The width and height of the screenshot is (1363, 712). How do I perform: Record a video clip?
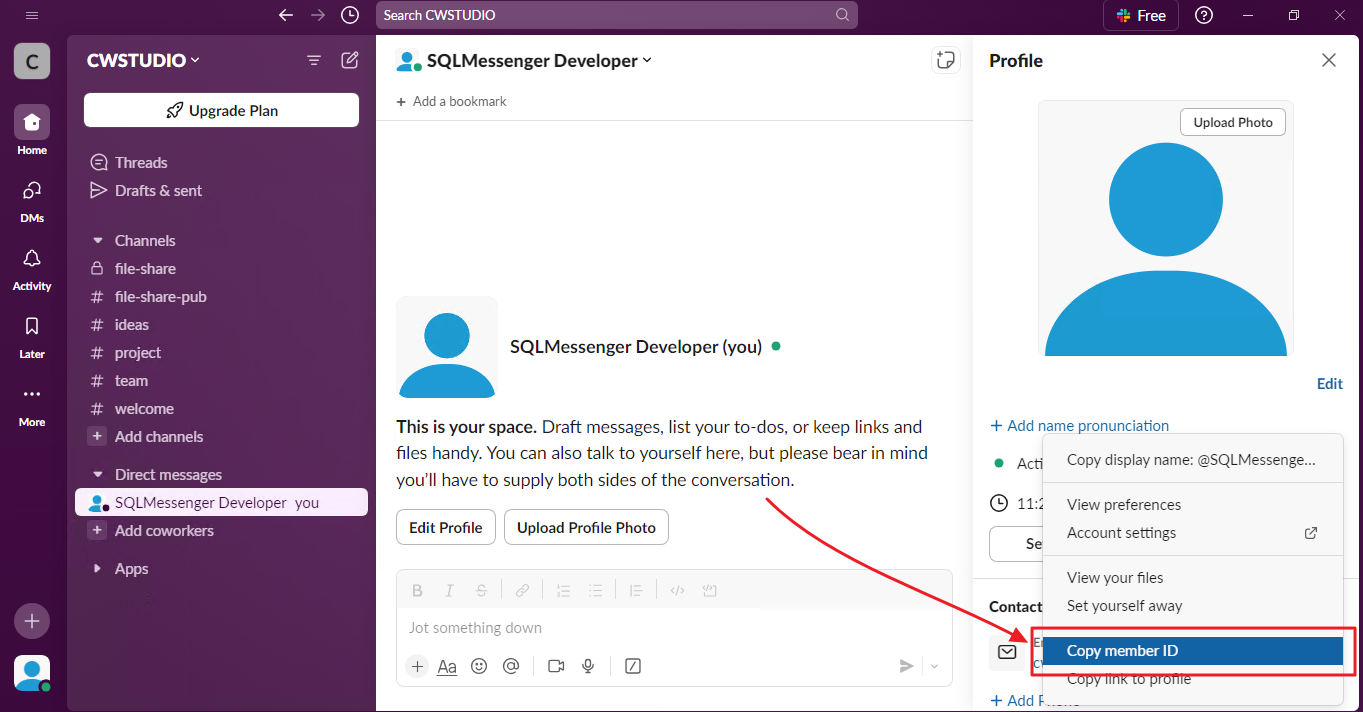[x=556, y=666]
